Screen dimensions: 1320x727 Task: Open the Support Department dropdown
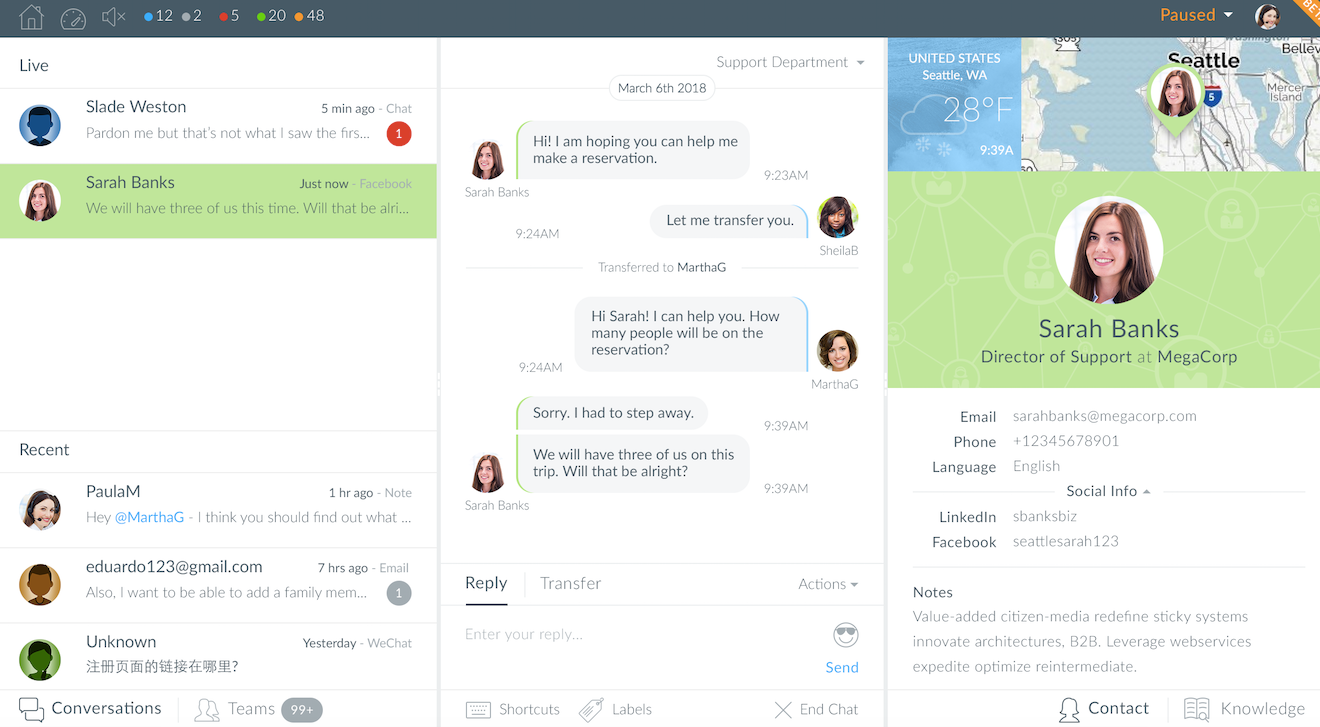click(x=790, y=62)
